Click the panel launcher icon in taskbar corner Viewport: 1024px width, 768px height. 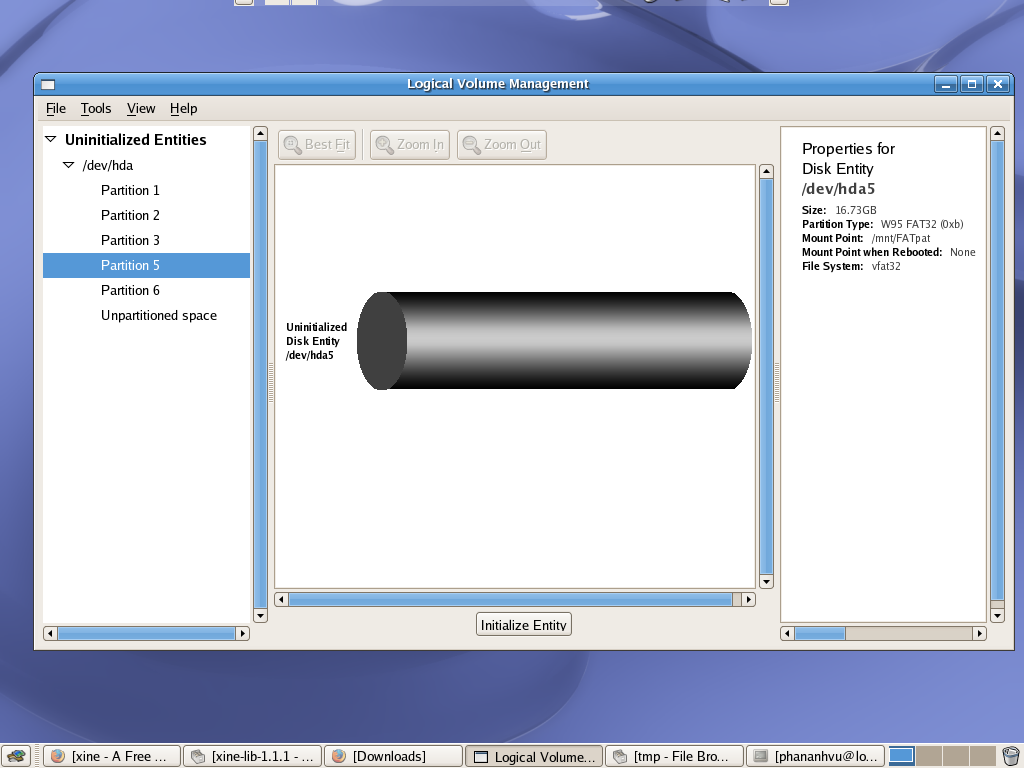tap(15, 756)
